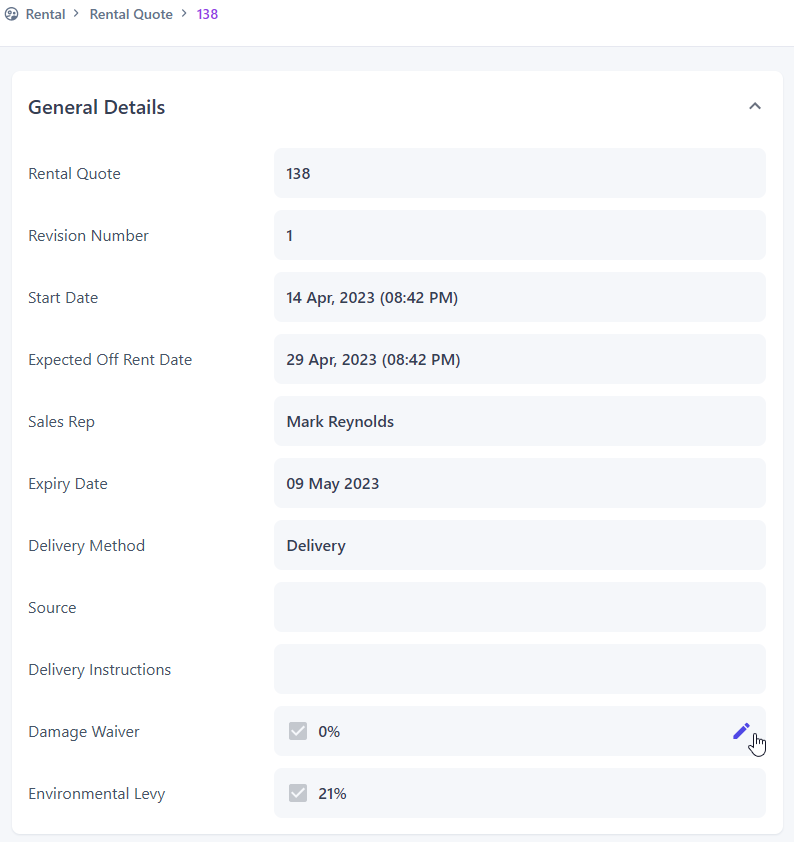Image resolution: width=794 pixels, height=842 pixels.
Task: Click the empty Delivery Instructions field
Action: click(x=519, y=669)
